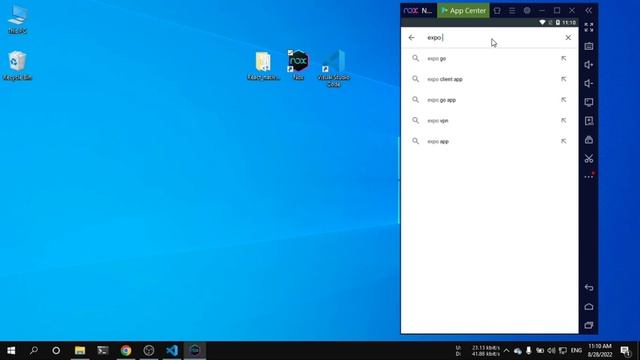Open the Nox hamburger menu
Image resolution: width=640 pixels, height=360 pixels.
pyautogui.click(x=512, y=11)
